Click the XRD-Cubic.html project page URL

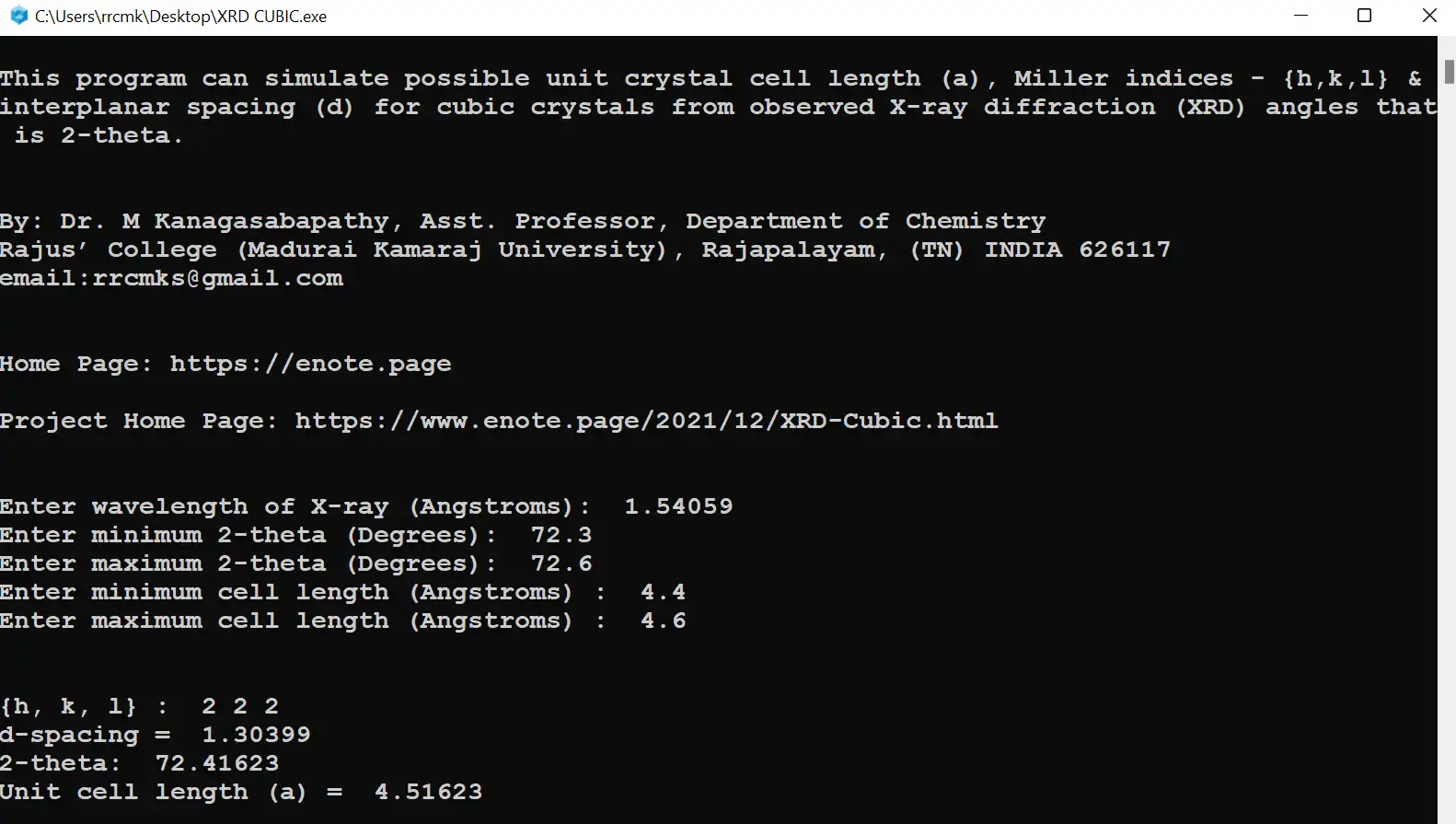point(645,421)
